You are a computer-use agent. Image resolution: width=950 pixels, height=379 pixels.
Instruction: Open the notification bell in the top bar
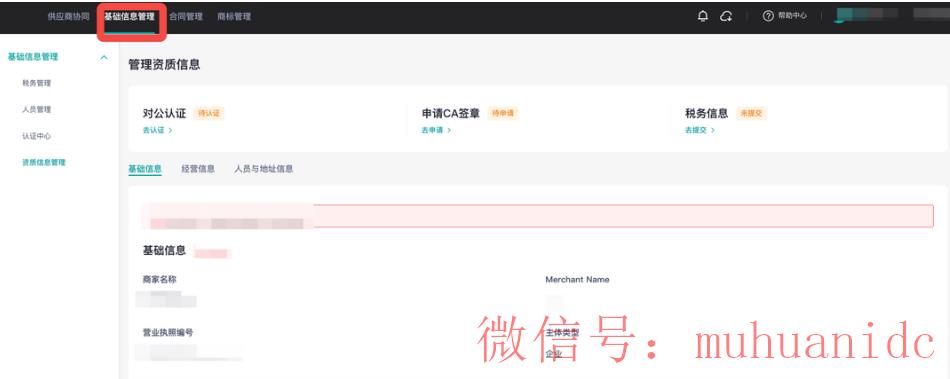pyautogui.click(x=703, y=16)
